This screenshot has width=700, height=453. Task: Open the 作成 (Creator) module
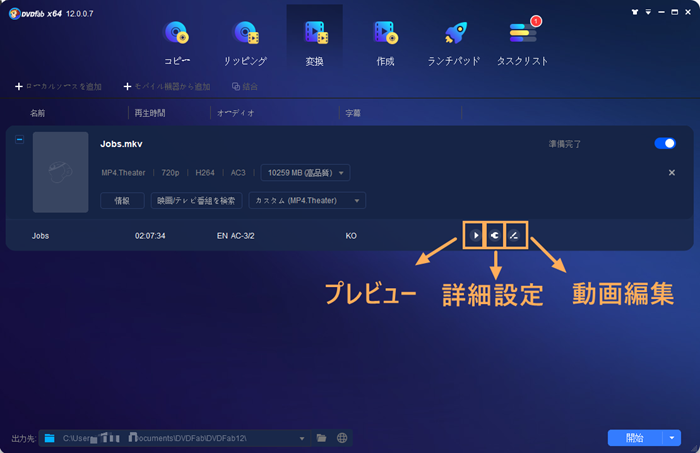[384, 40]
